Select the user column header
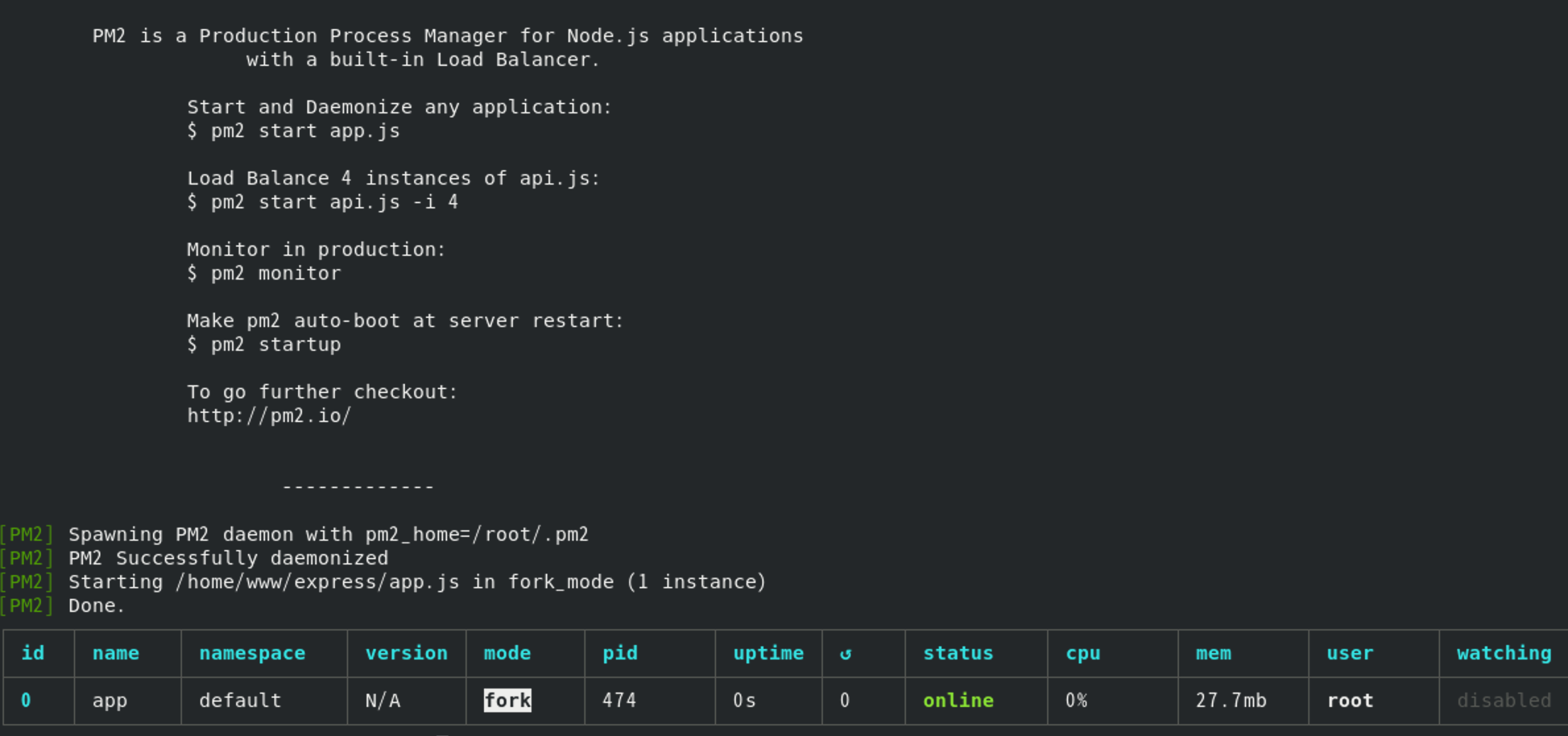The image size is (1568, 736). point(1348,654)
